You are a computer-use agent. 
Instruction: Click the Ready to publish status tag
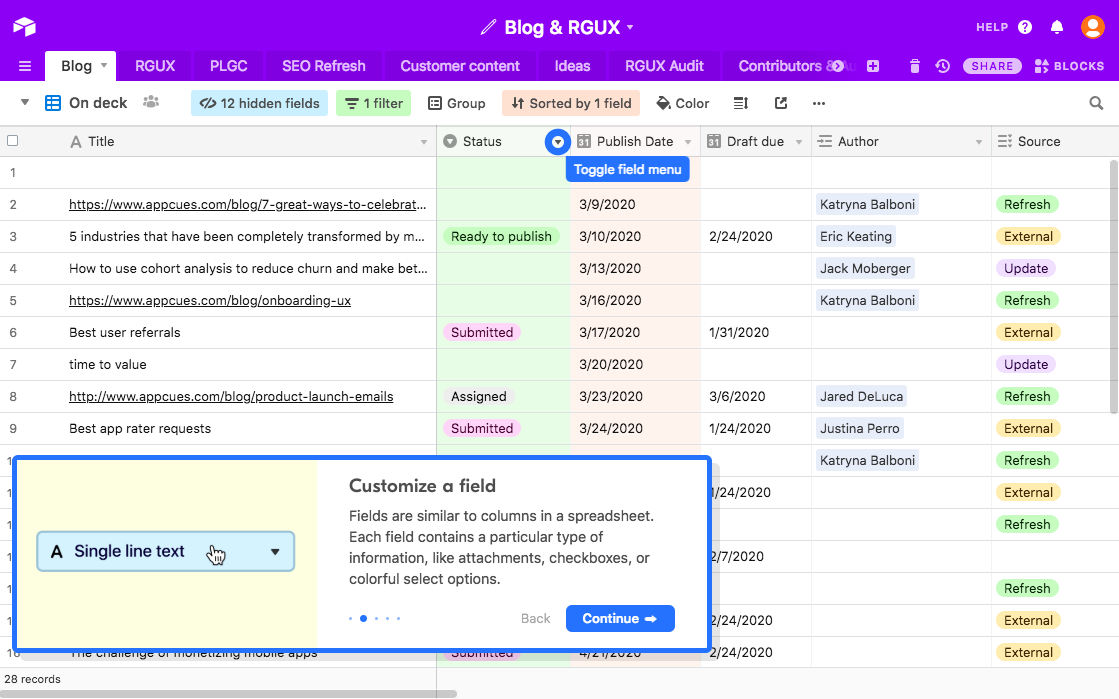501,236
